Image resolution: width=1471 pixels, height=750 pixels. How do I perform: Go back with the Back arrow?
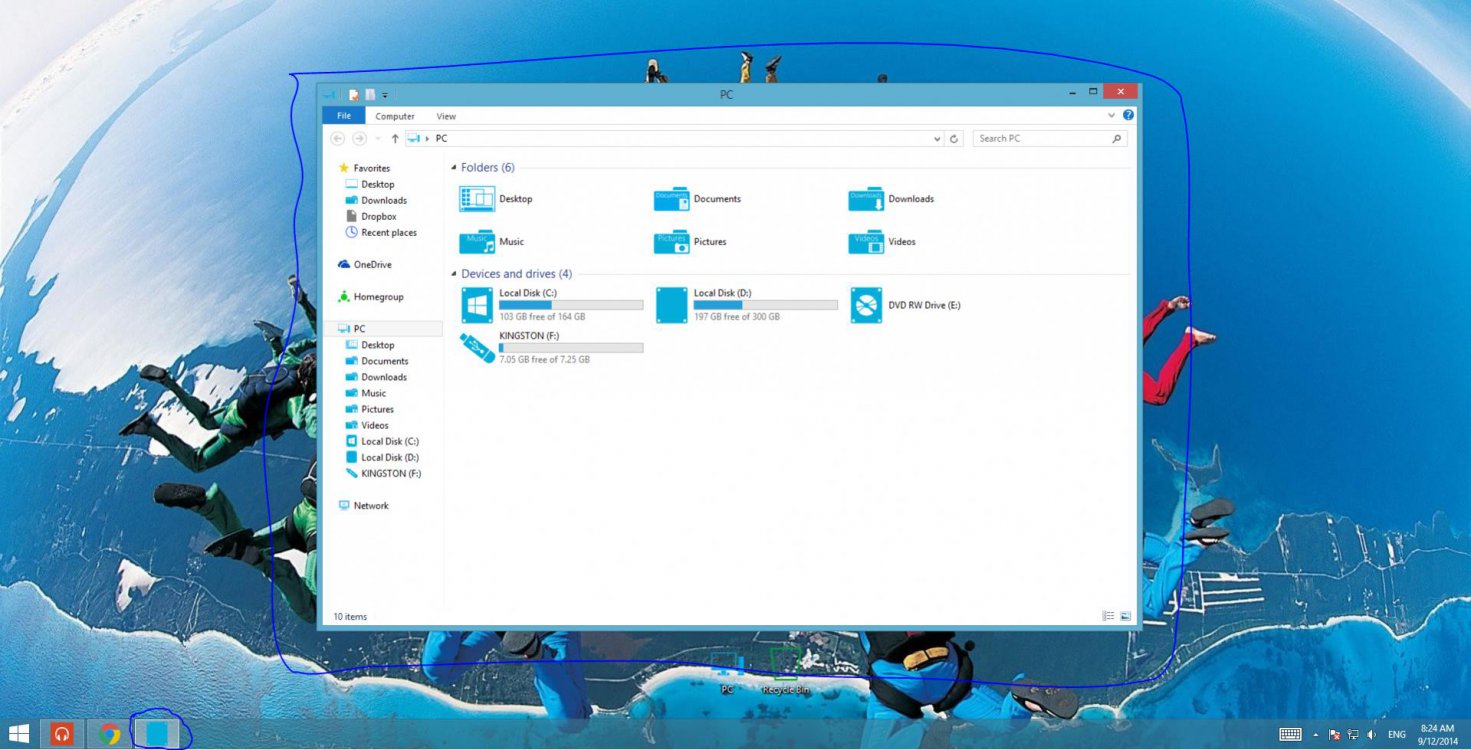point(337,139)
